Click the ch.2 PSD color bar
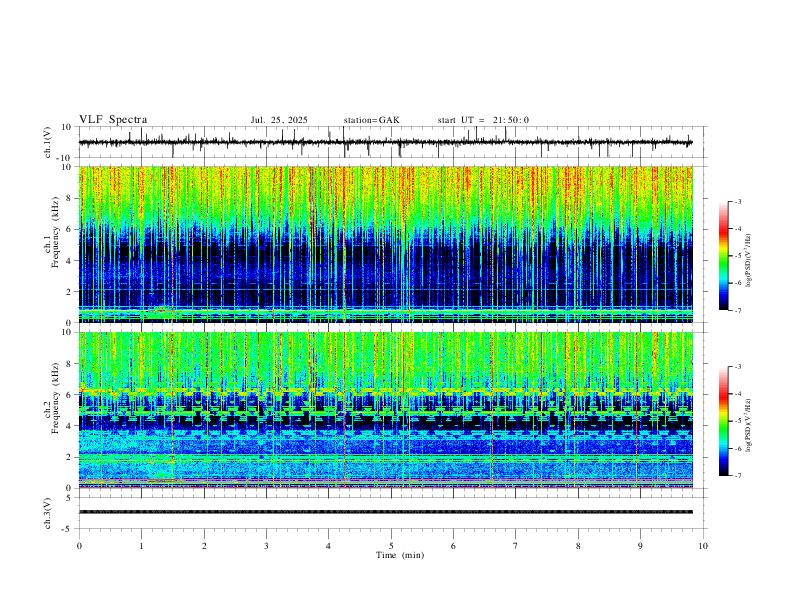This screenshot has height=612, width=792. click(x=723, y=421)
